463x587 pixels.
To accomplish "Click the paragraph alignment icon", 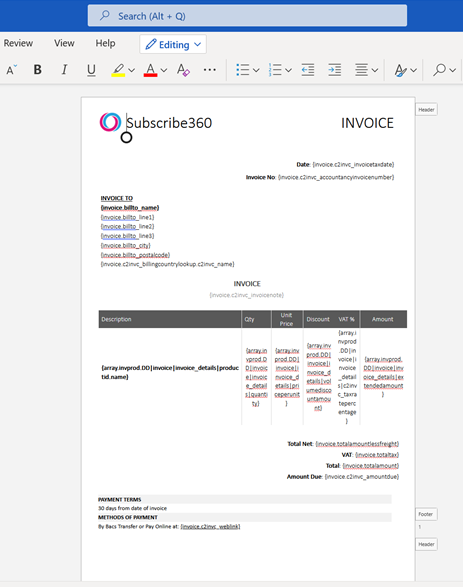I will click(x=361, y=70).
